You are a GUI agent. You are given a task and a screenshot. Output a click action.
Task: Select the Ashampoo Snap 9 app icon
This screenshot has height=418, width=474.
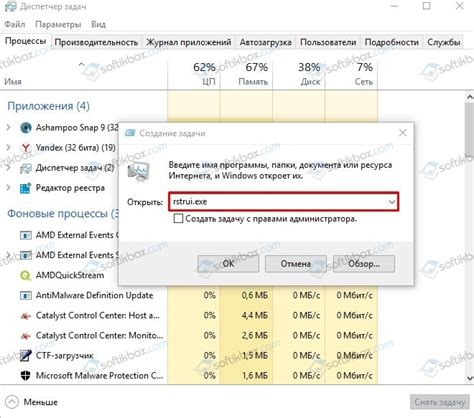coord(26,128)
